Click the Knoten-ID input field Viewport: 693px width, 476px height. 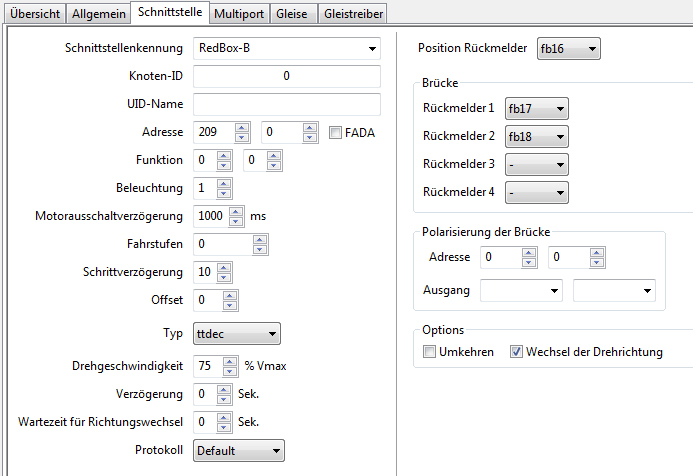coord(287,76)
